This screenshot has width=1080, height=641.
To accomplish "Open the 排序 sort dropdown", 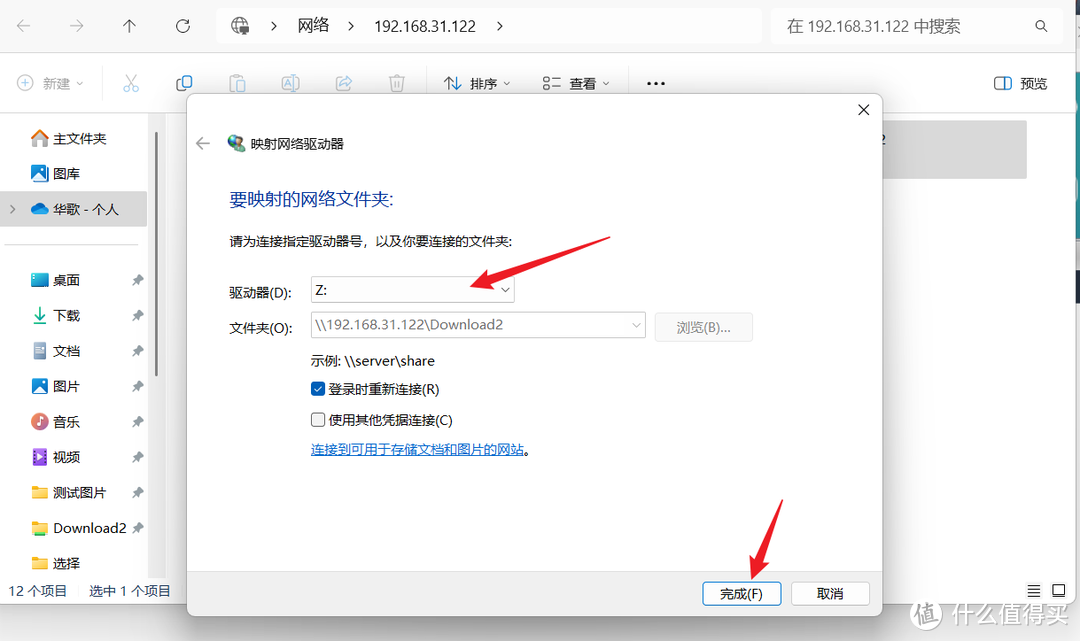I will point(478,83).
